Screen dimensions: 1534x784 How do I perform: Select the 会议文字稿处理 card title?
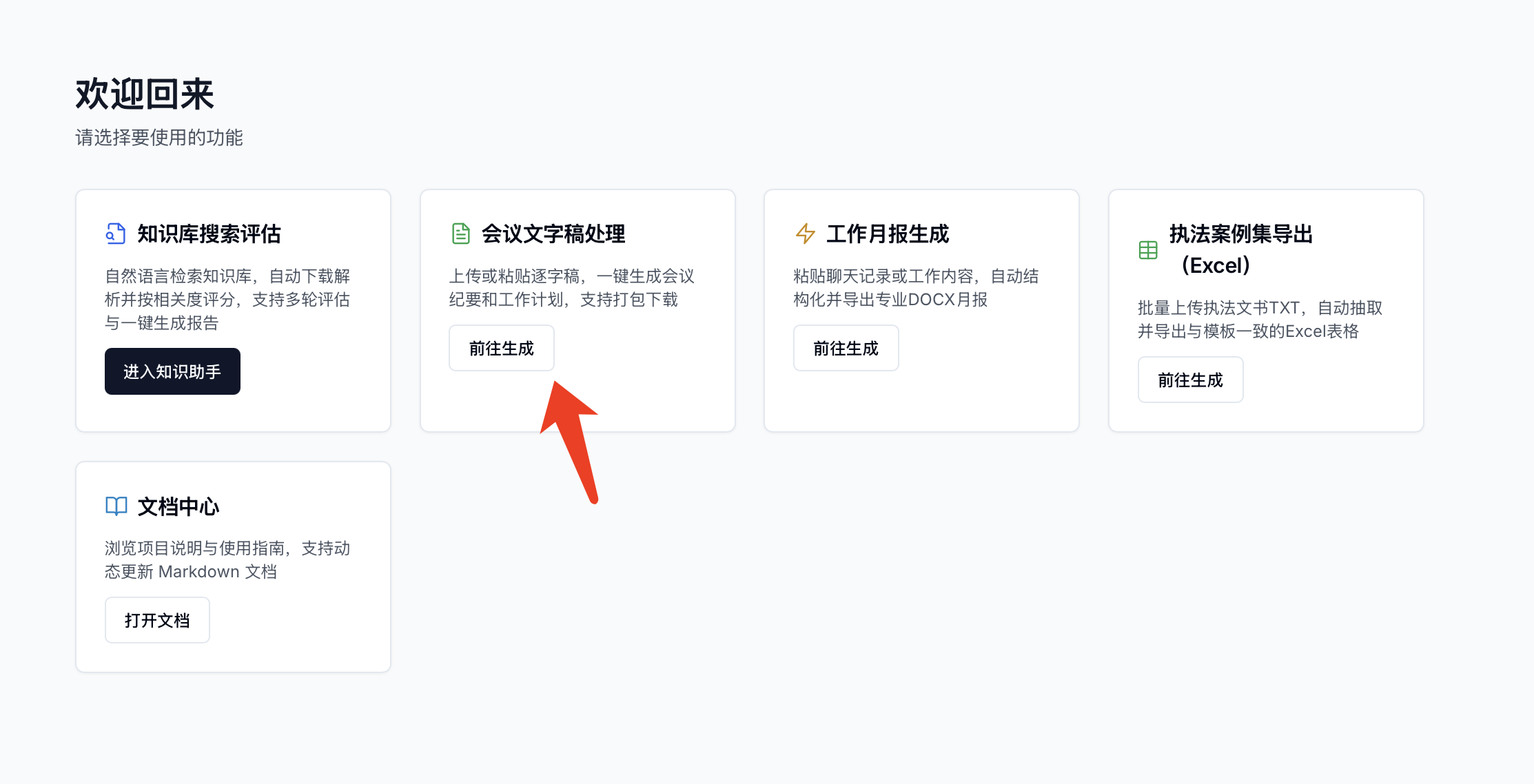point(554,234)
